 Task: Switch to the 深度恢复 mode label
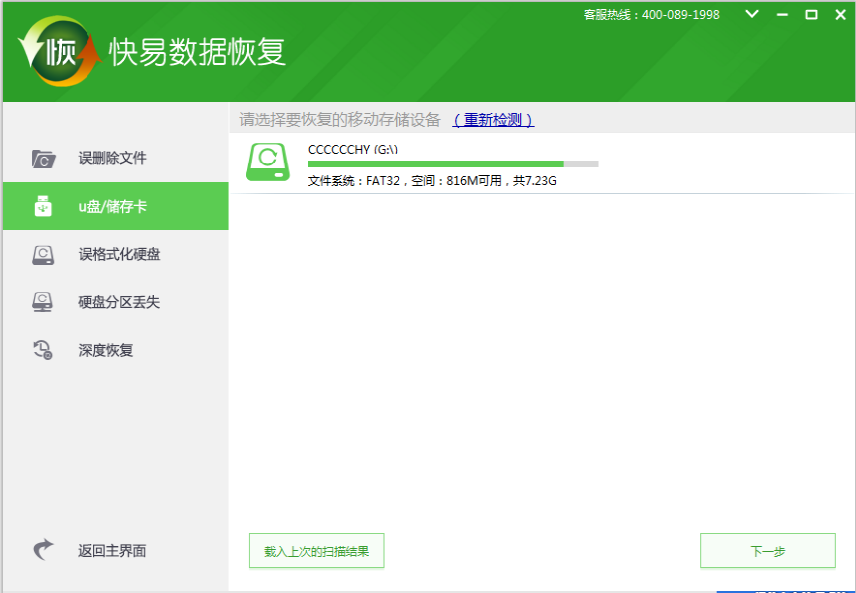[106, 350]
